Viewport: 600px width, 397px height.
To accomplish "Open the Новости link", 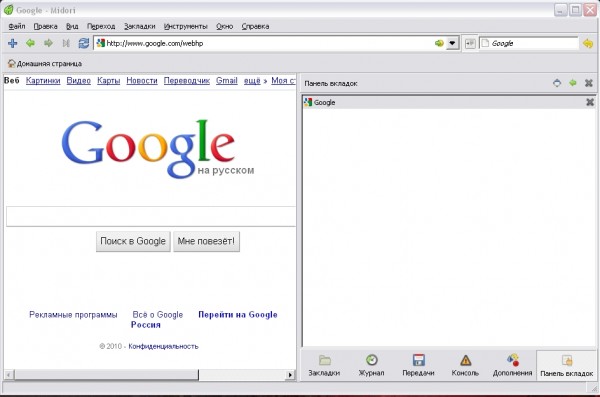I will click(142, 81).
